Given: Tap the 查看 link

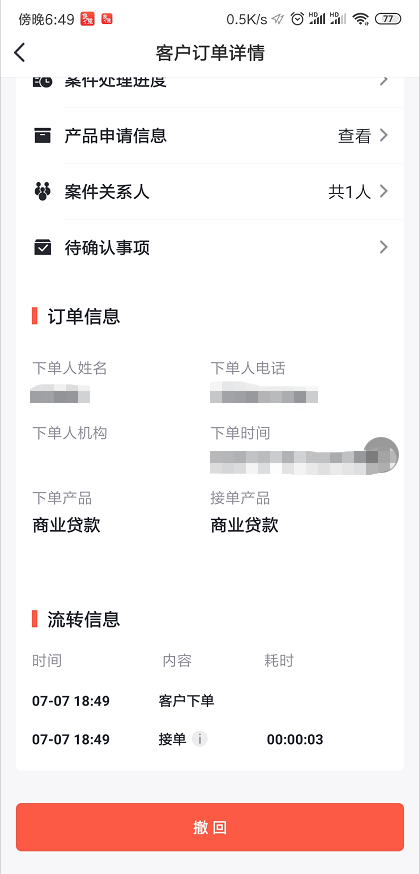Looking at the screenshot, I should pos(354,136).
